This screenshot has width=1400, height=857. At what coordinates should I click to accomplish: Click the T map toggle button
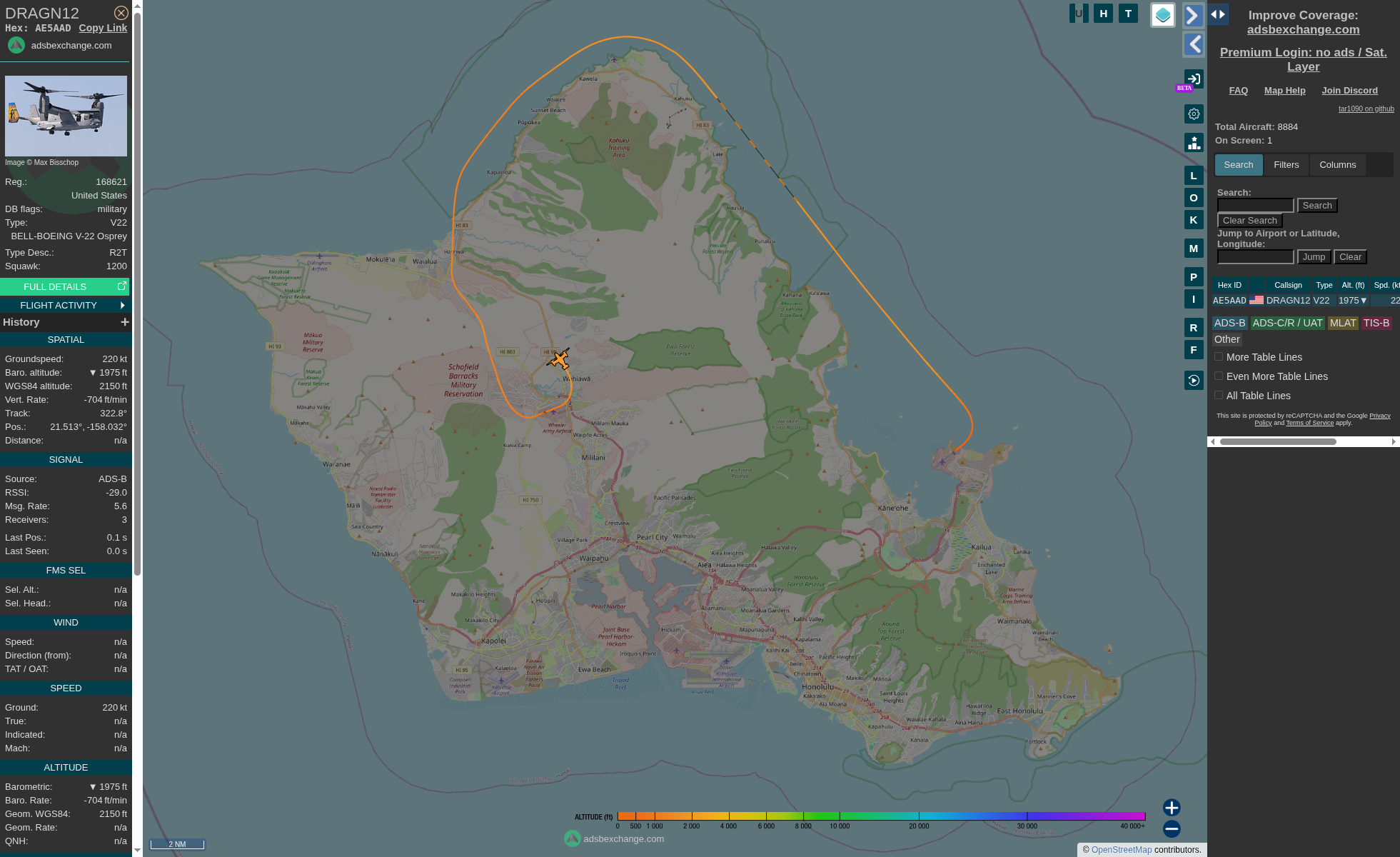(x=1129, y=13)
